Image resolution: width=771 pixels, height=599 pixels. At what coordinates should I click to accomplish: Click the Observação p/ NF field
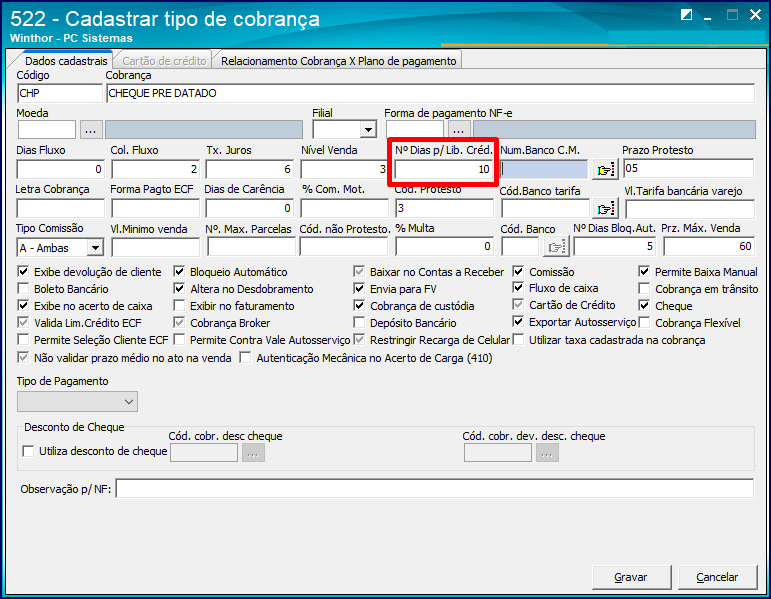click(435, 488)
